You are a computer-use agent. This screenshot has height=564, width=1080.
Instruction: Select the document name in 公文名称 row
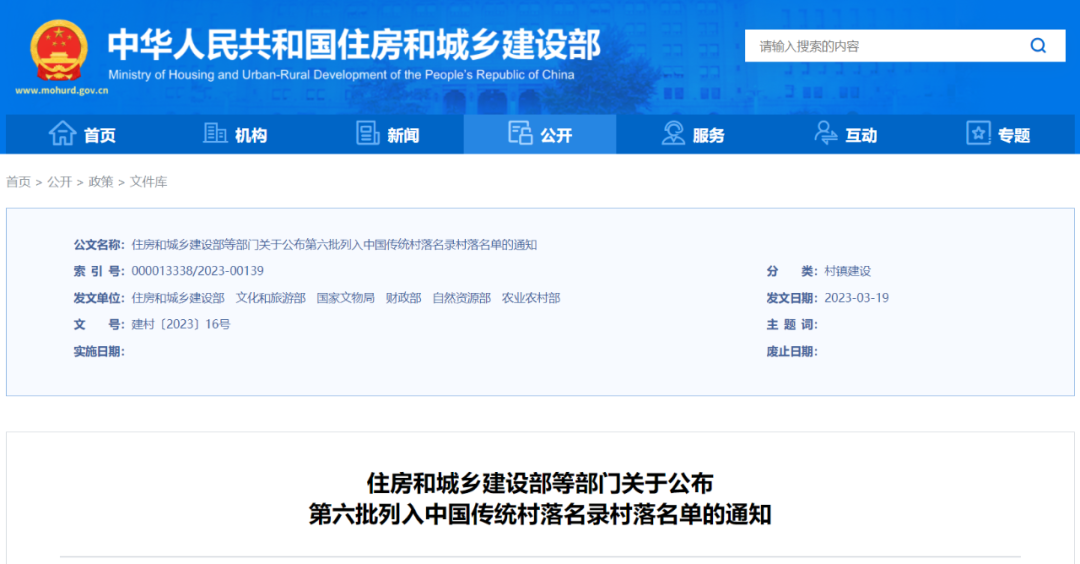(334, 244)
